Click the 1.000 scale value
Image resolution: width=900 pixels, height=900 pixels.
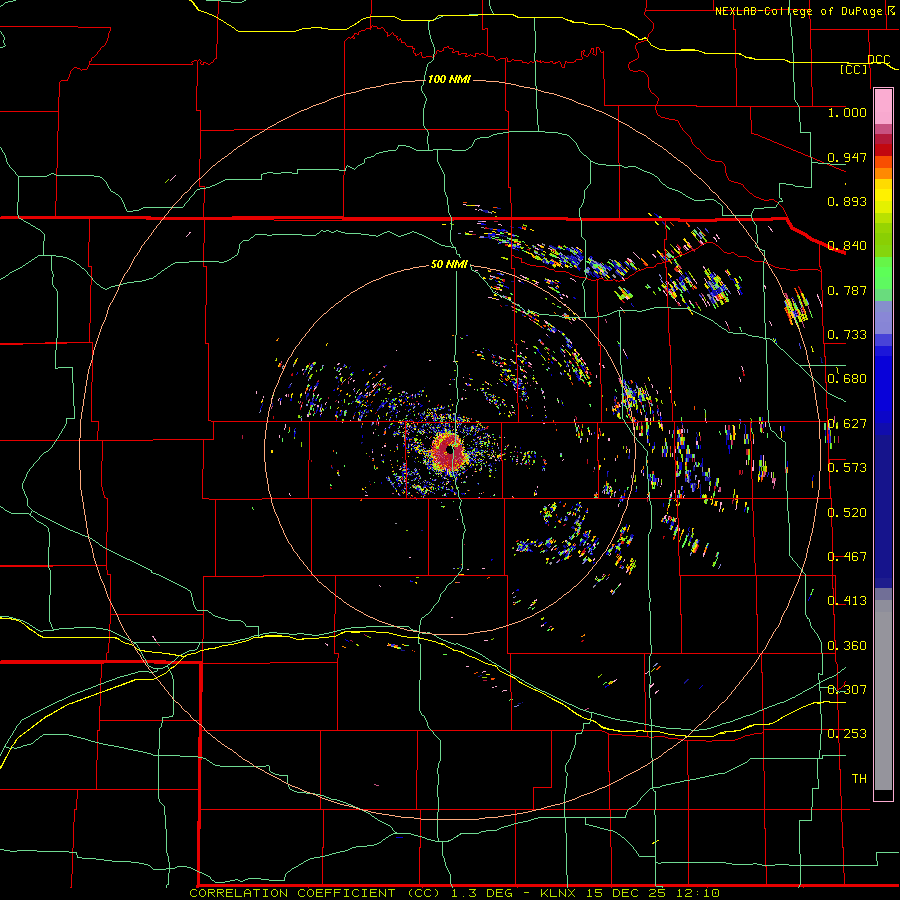tap(847, 112)
